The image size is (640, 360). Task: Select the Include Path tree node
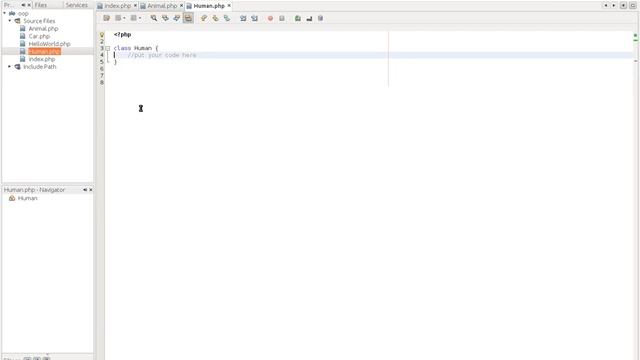click(x=40, y=67)
